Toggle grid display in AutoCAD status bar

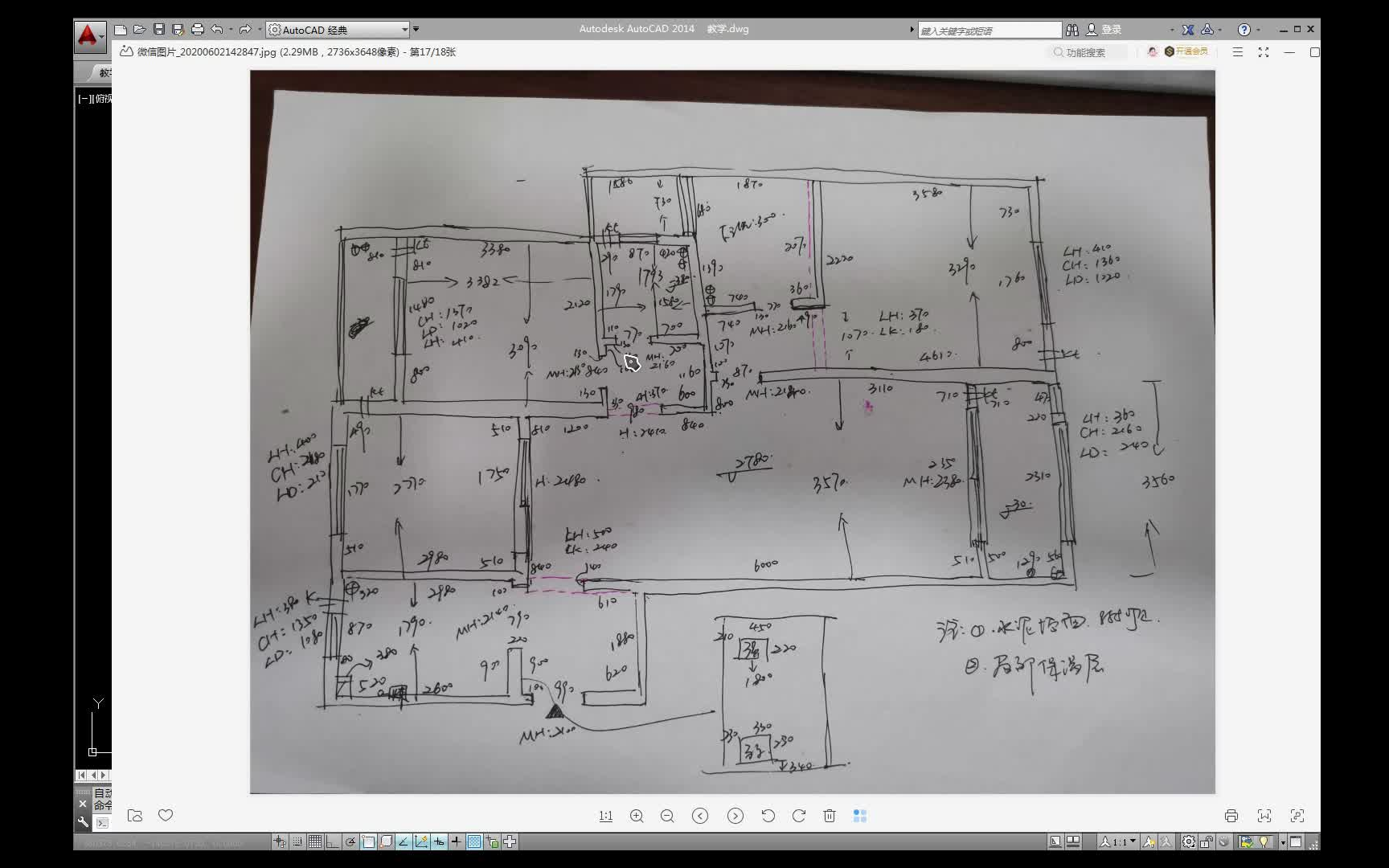315,841
